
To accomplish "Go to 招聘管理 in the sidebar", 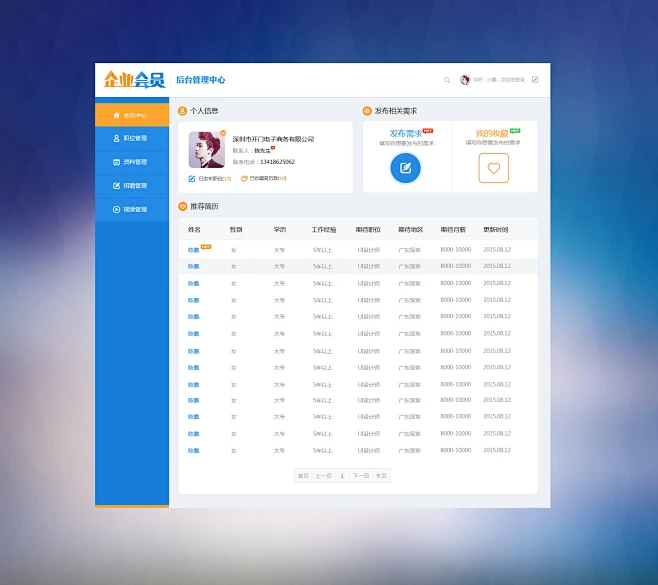I will click(132, 186).
